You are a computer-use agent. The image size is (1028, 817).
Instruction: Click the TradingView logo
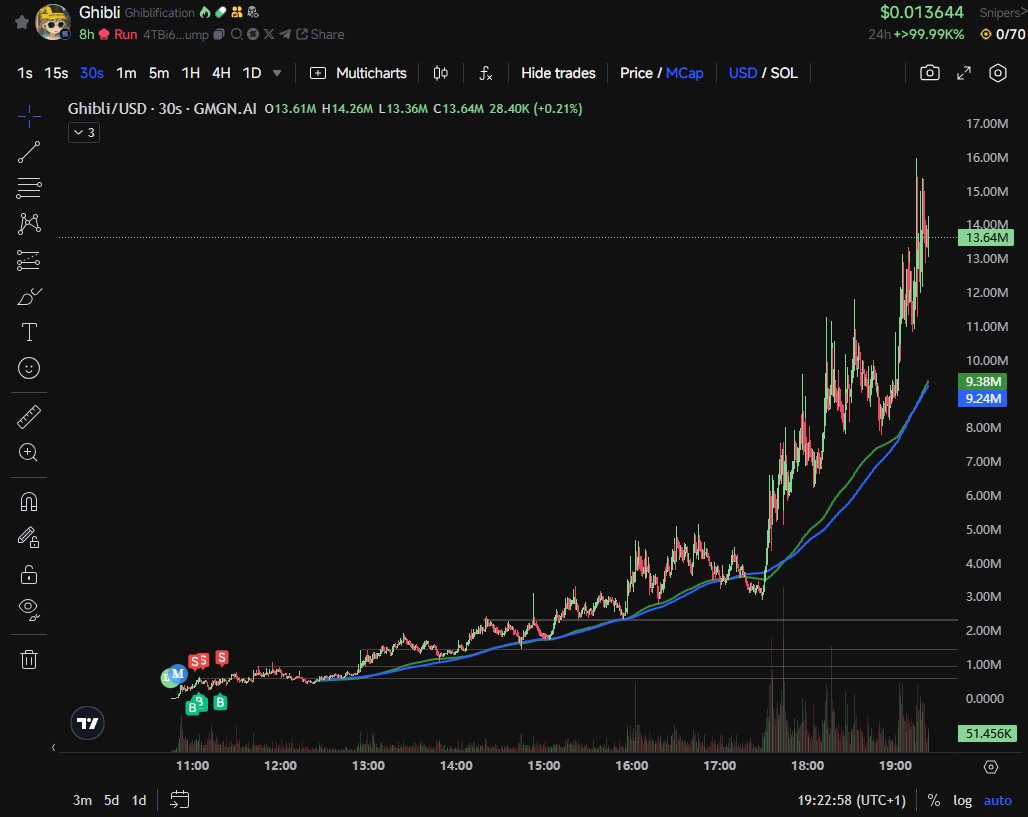87,723
